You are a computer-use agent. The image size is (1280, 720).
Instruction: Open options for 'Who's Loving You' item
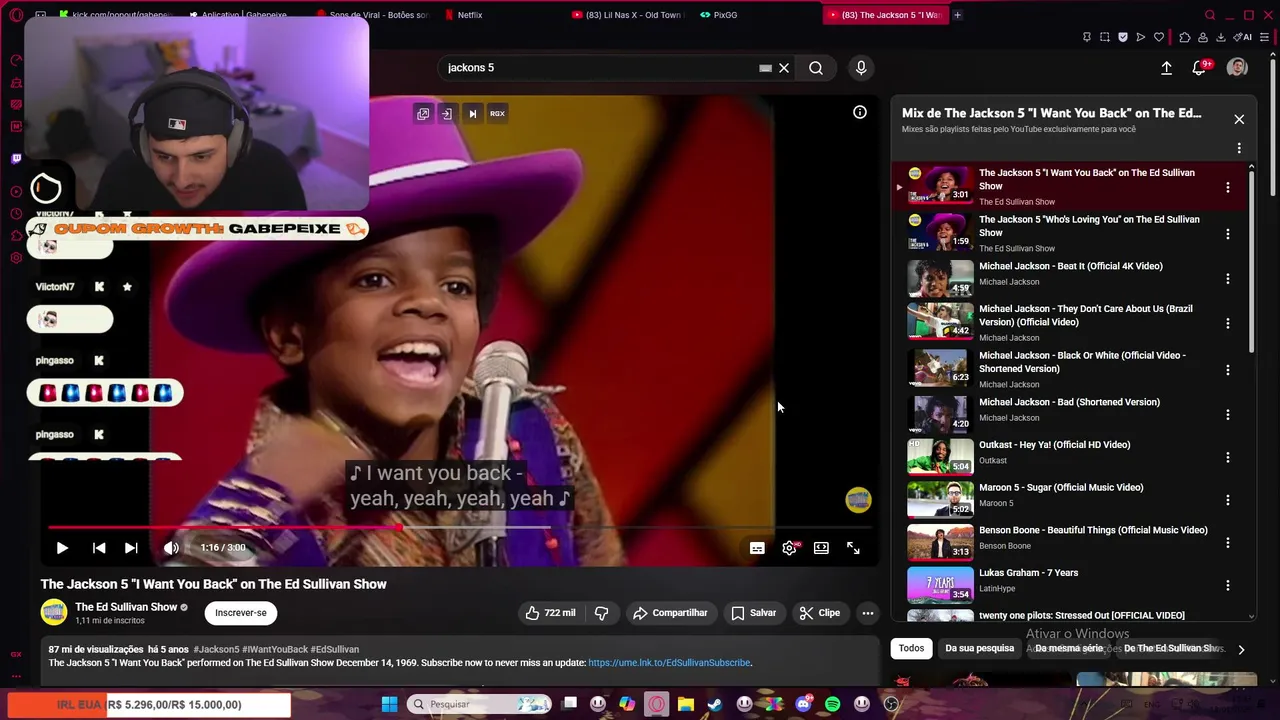[1228, 234]
